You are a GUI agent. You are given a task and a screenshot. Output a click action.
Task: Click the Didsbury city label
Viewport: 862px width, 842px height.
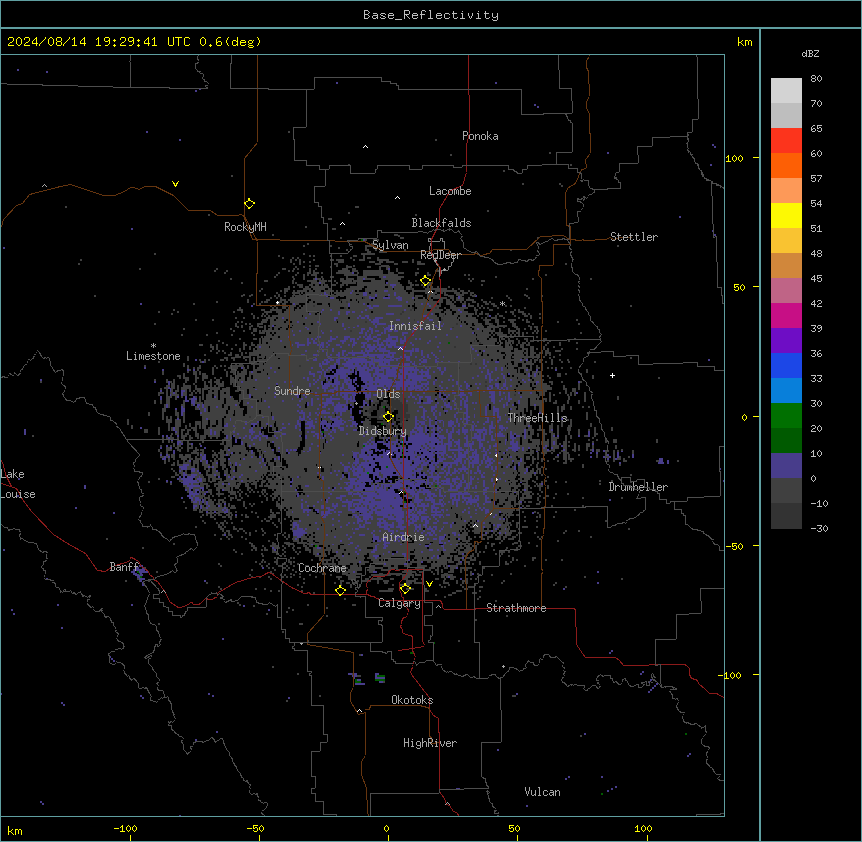pos(383,431)
